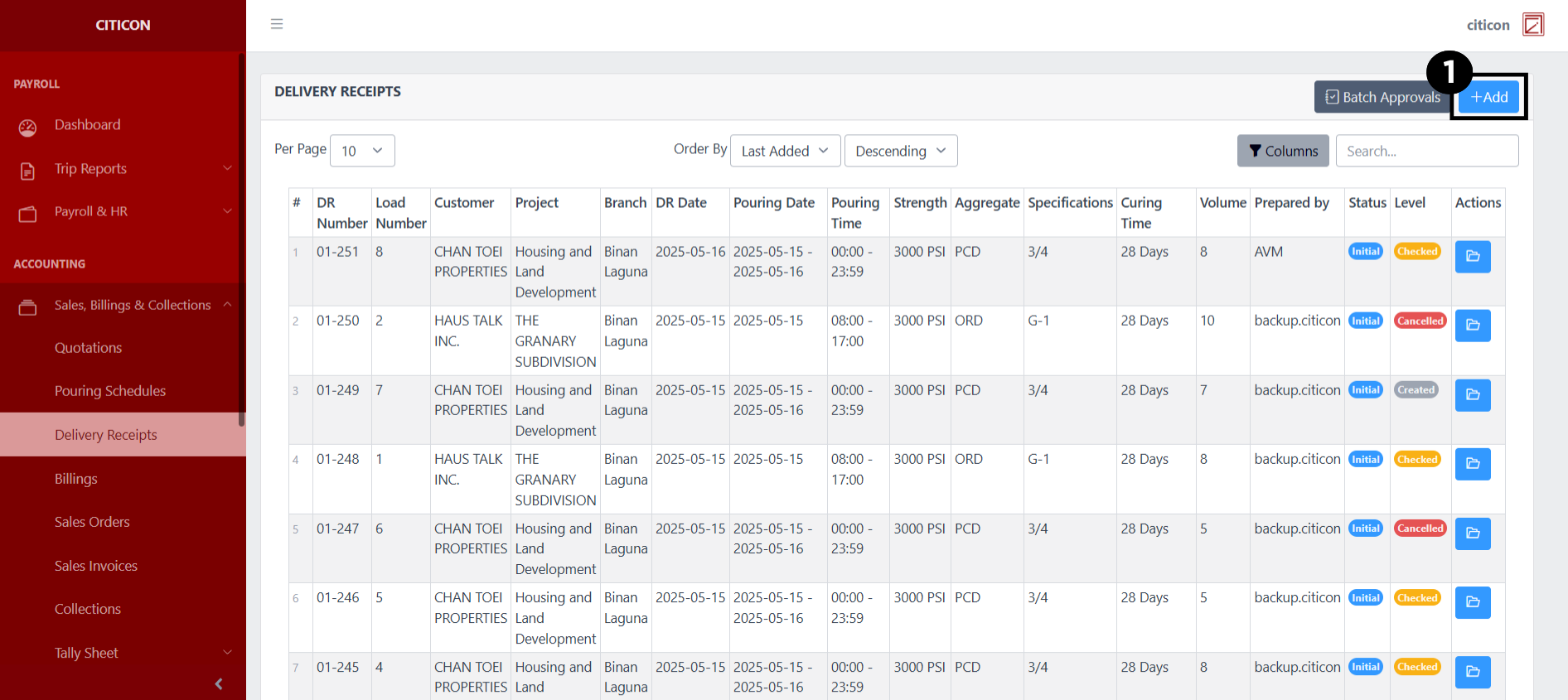Image resolution: width=1568 pixels, height=700 pixels.
Task: Click the Trip Reports document icon
Action: (28, 171)
